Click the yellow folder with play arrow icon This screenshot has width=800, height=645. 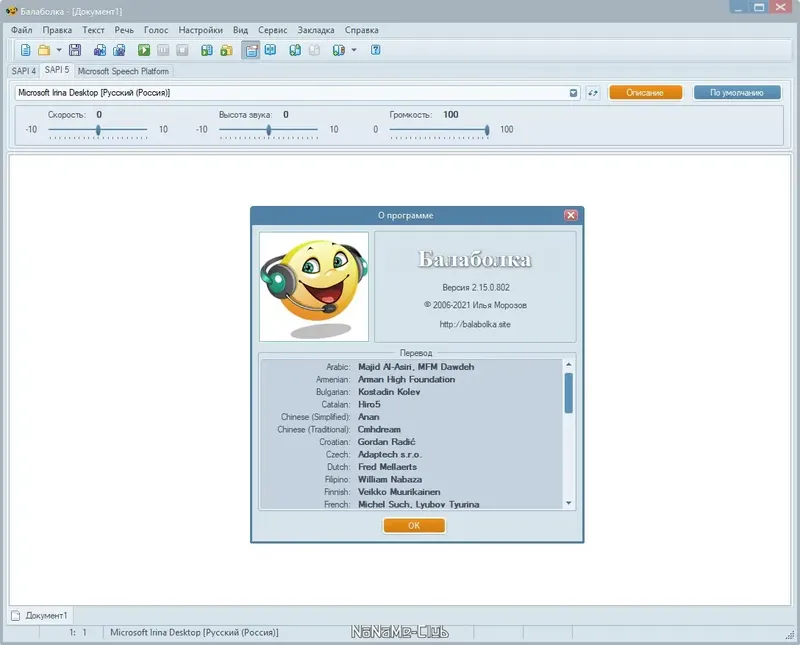coord(226,50)
